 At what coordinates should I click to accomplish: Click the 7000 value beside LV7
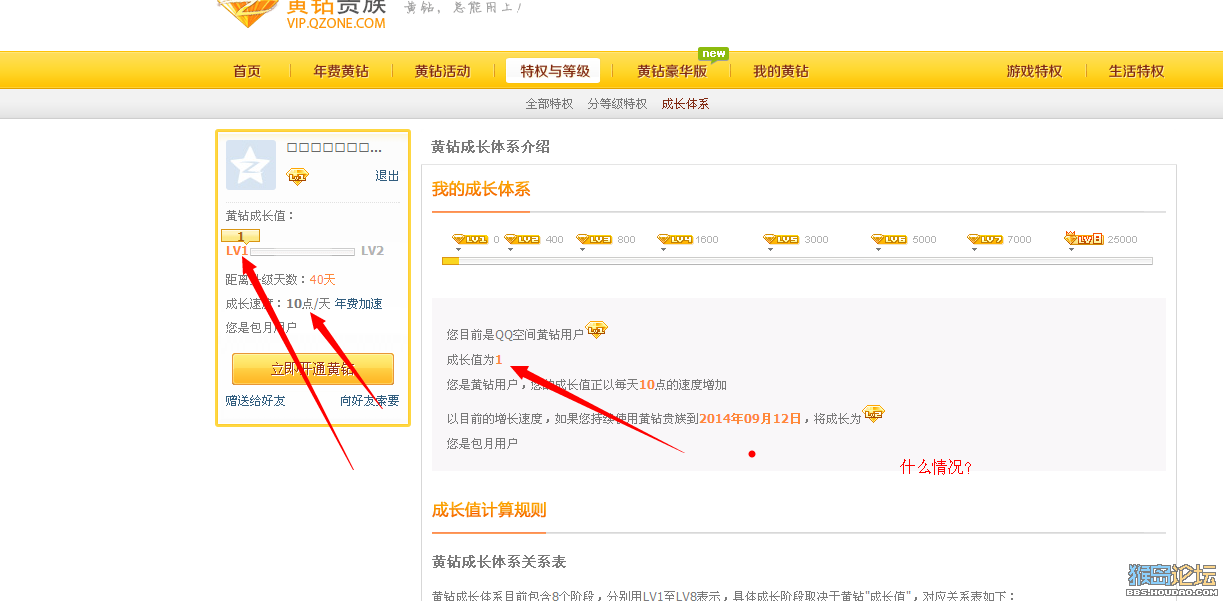(x=1019, y=240)
